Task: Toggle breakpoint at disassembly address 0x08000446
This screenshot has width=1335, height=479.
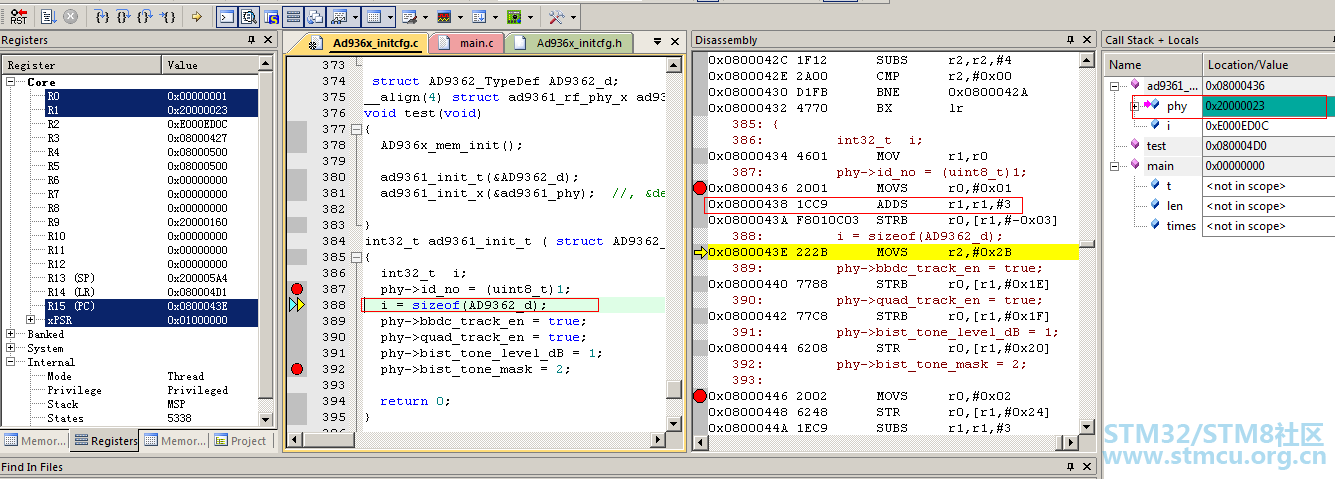Action: (x=699, y=396)
